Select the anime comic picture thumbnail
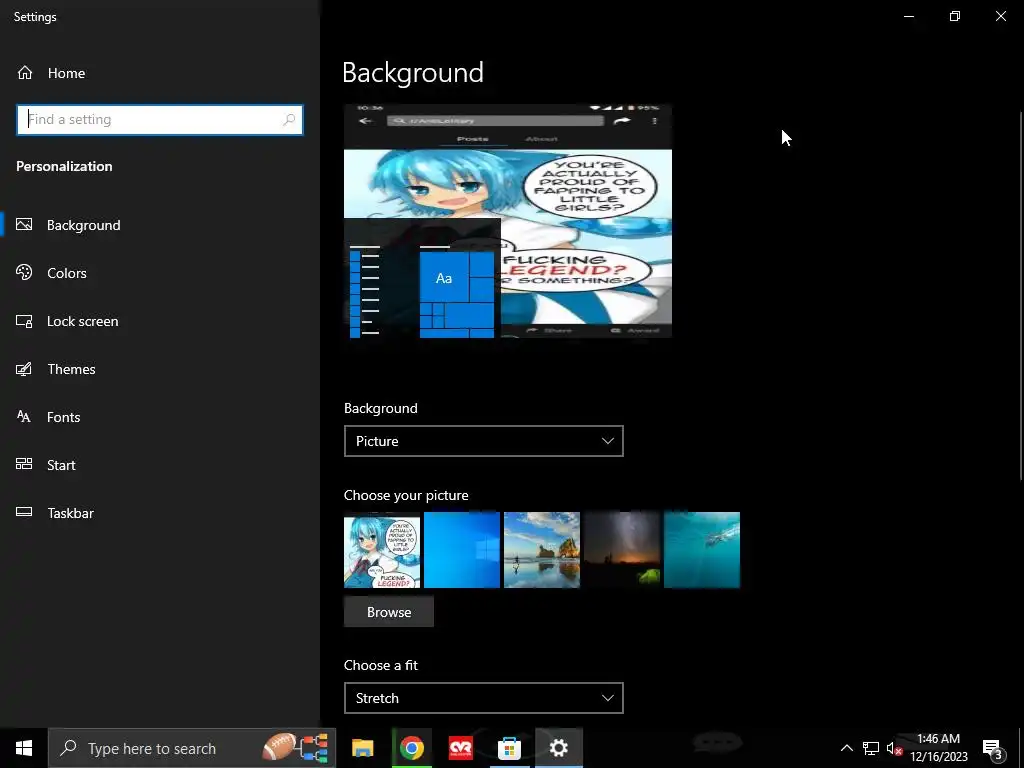The image size is (1024, 768). pyautogui.click(x=382, y=550)
